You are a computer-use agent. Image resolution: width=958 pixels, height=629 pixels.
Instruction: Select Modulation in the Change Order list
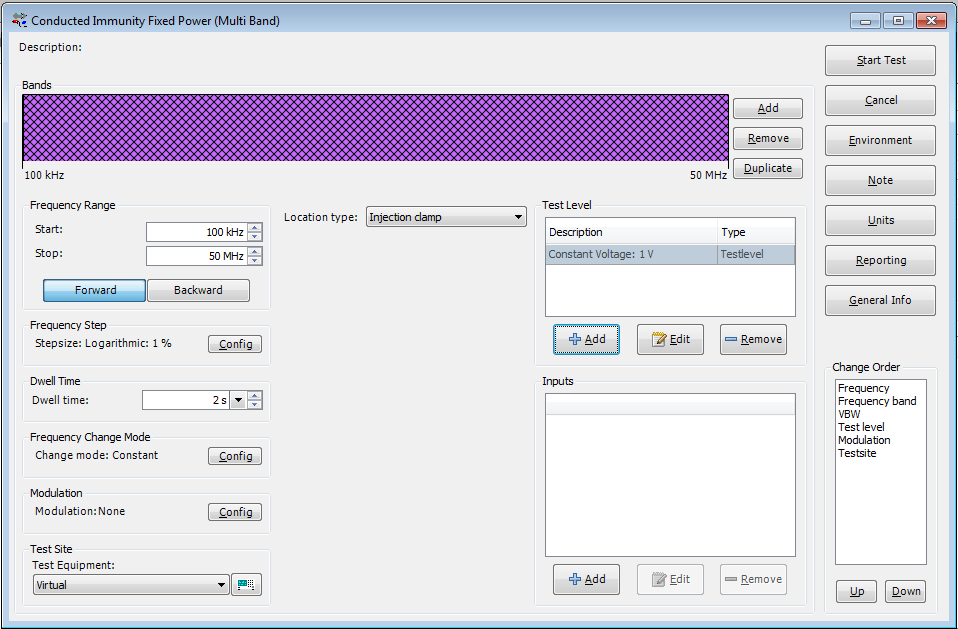[864, 440]
